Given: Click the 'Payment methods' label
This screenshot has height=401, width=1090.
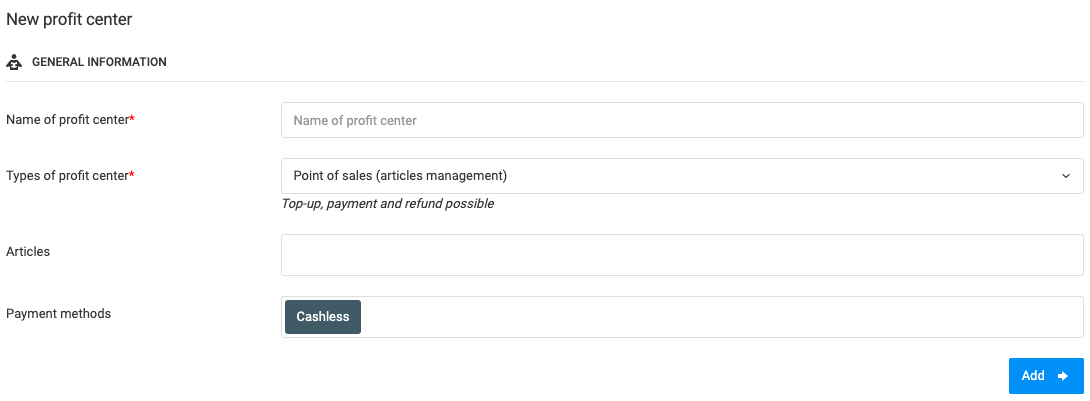Looking at the screenshot, I should tap(58, 313).
